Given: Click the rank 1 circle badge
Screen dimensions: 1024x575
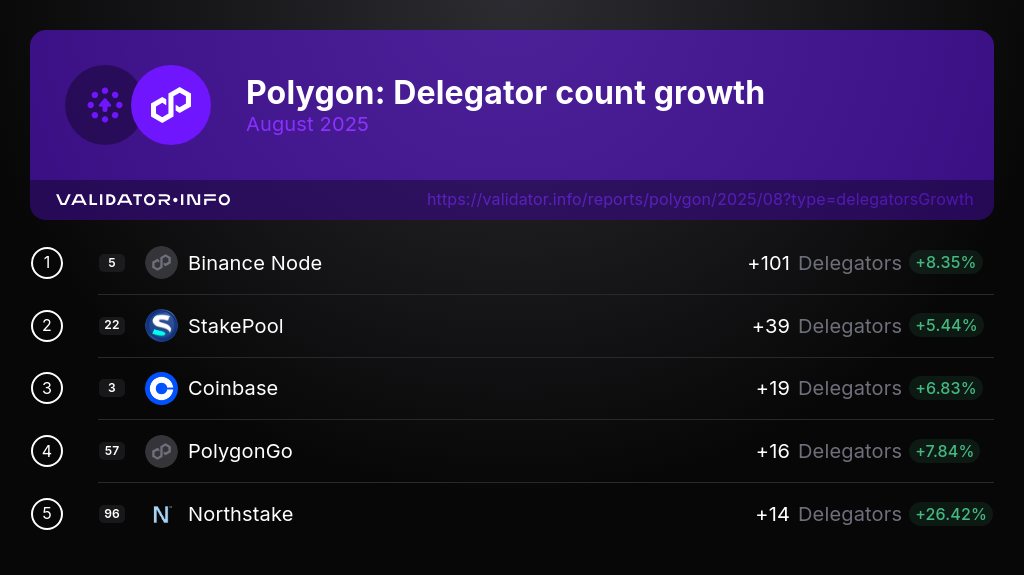Looking at the screenshot, I should pyautogui.click(x=47, y=263).
